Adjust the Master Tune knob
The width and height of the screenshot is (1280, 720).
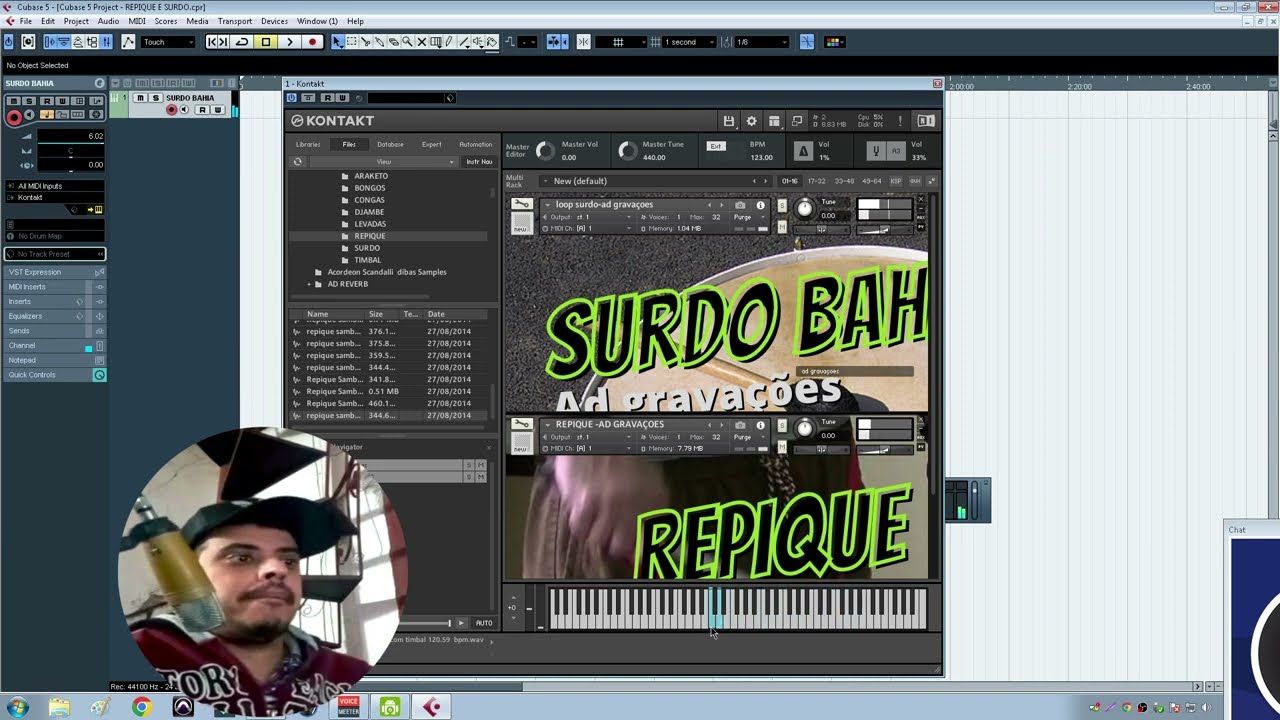[x=627, y=151]
